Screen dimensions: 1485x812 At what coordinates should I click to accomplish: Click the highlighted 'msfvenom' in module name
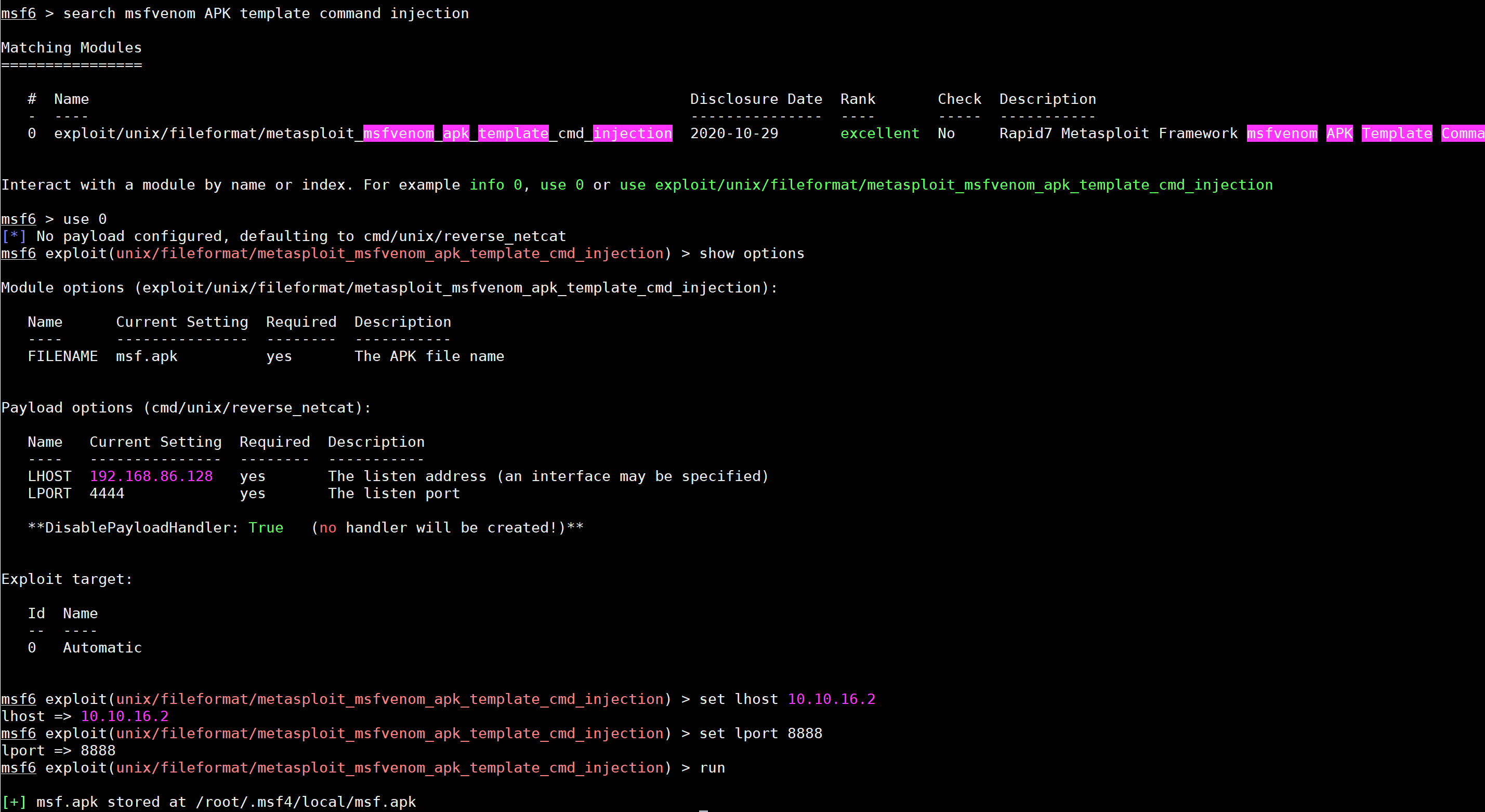pos(398,134)
